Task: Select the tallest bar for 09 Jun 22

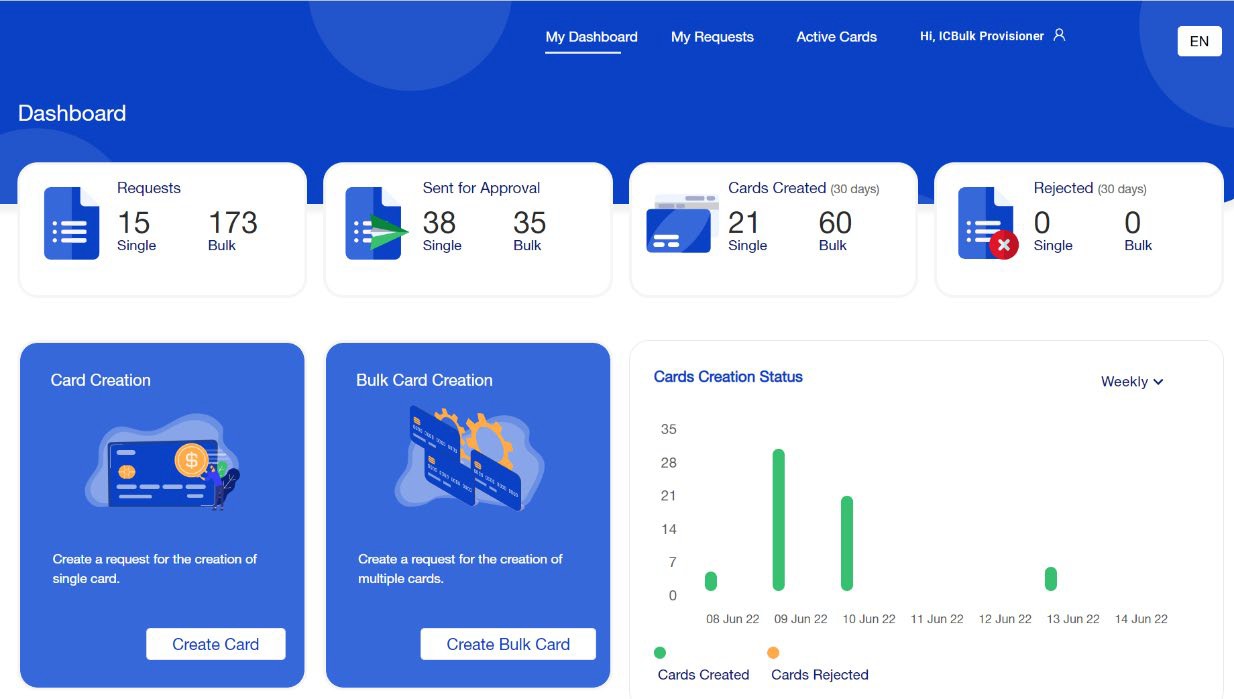Action: coord(779,520)
